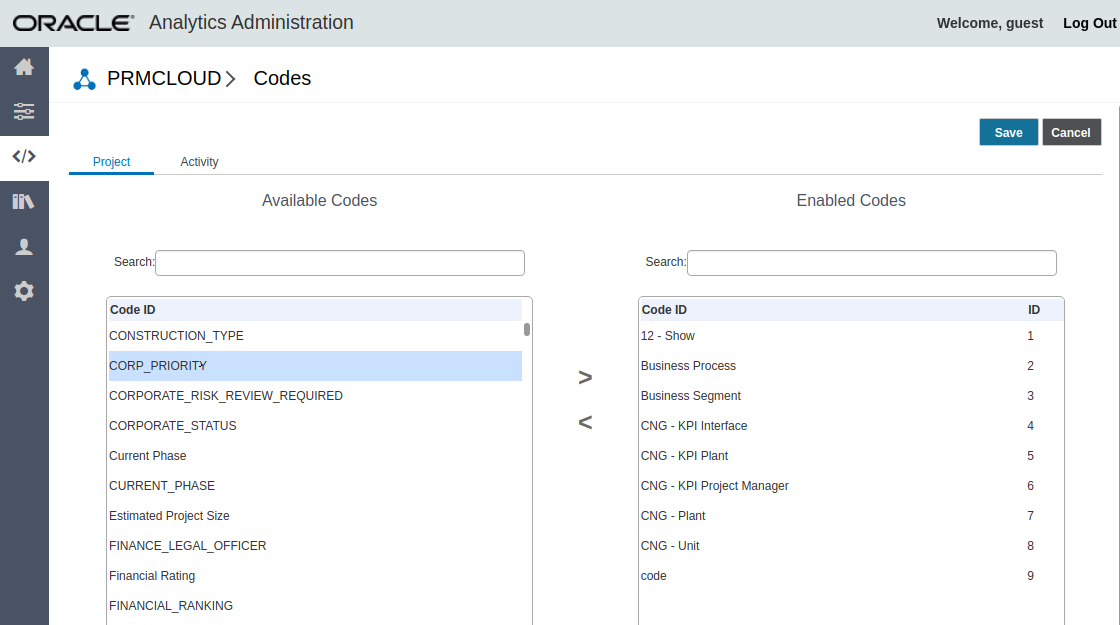
Task: Switch to the Project tab
Action: point(111,161)
